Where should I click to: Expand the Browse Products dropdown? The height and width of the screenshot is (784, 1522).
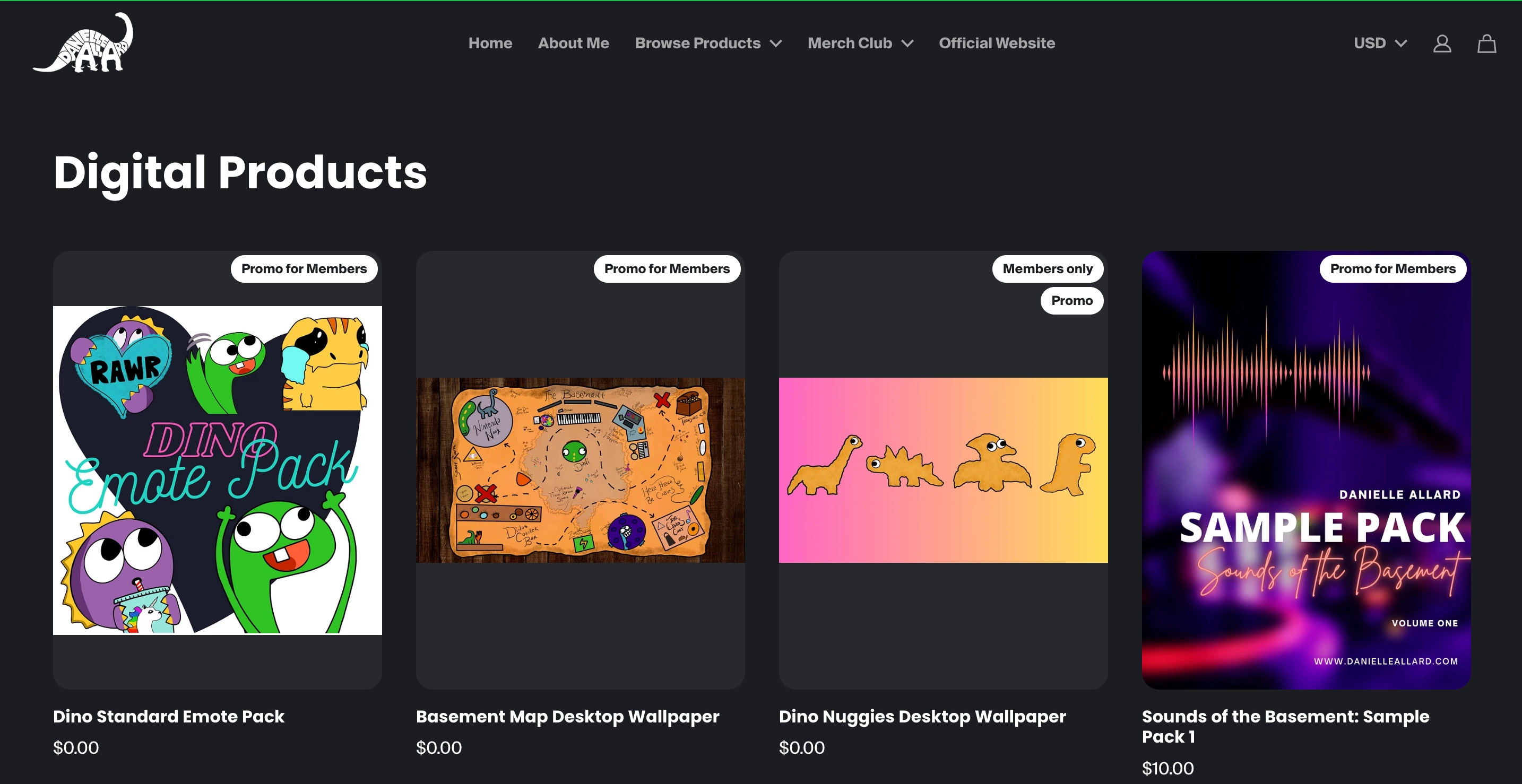tap(708, 43)
